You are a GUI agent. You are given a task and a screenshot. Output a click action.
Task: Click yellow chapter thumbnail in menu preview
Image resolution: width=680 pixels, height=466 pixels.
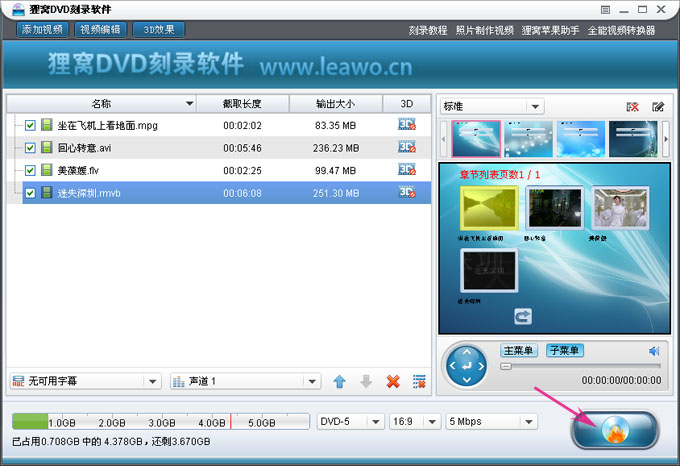pos(489,208)
